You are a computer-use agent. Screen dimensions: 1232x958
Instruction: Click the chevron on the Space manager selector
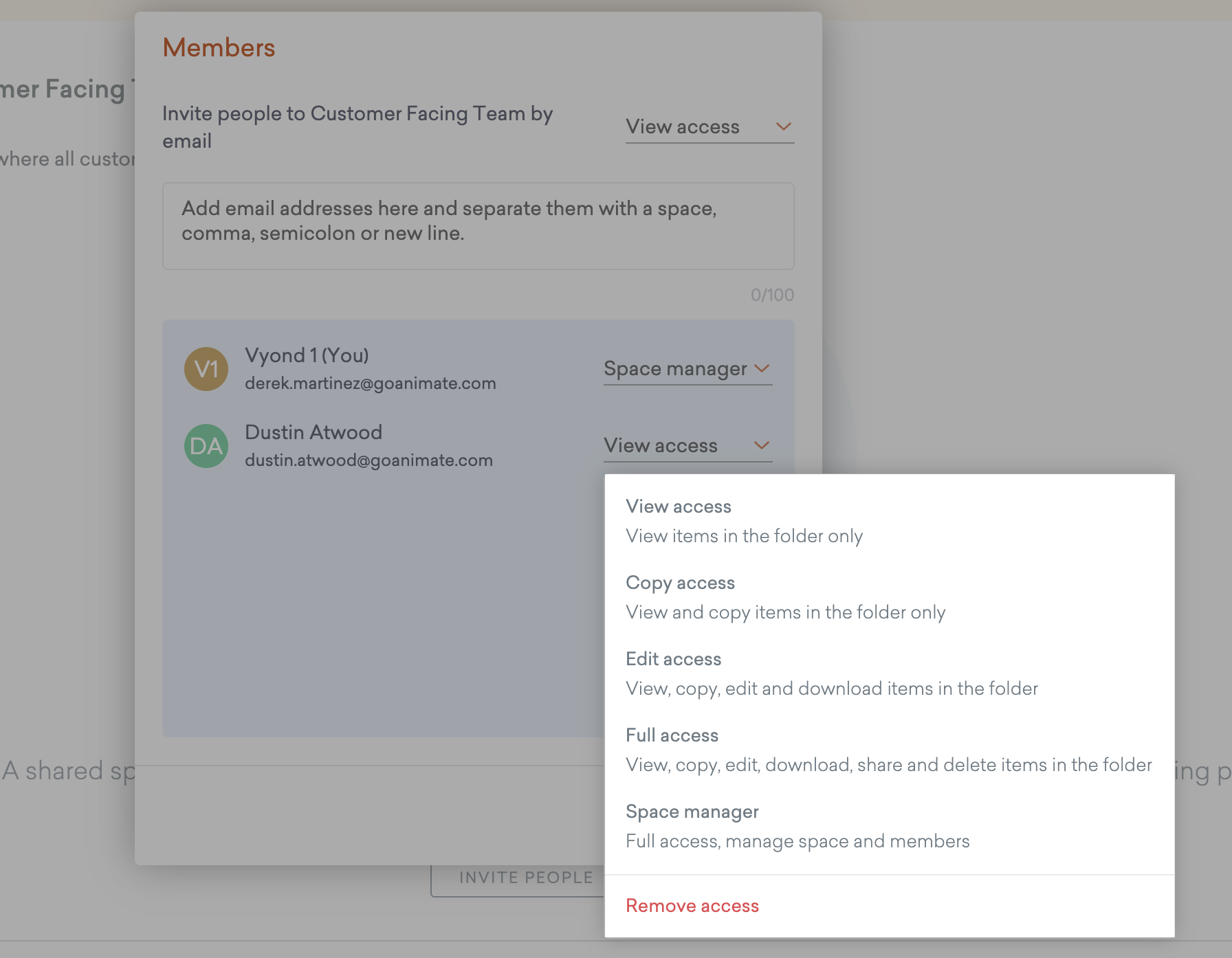(762, 369)
